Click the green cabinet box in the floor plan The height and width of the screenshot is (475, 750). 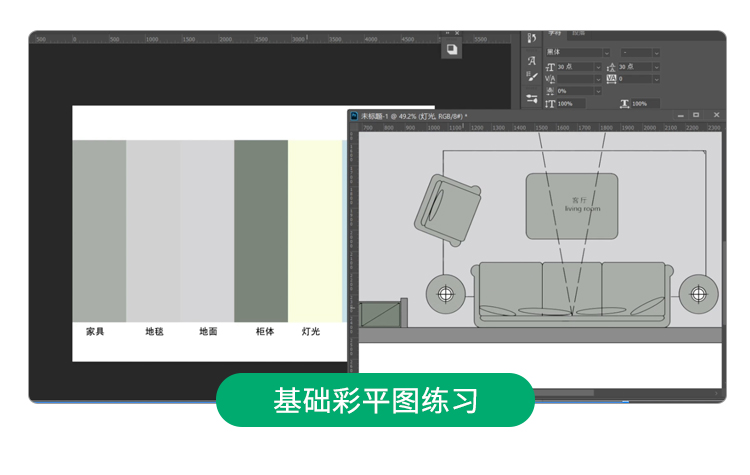click(x=380, y=315)
